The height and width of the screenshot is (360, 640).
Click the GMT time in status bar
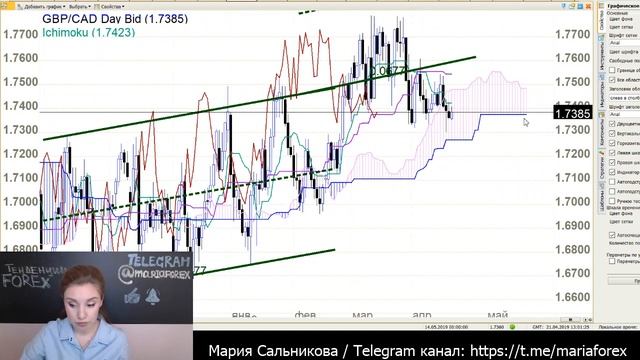[560, 327]
